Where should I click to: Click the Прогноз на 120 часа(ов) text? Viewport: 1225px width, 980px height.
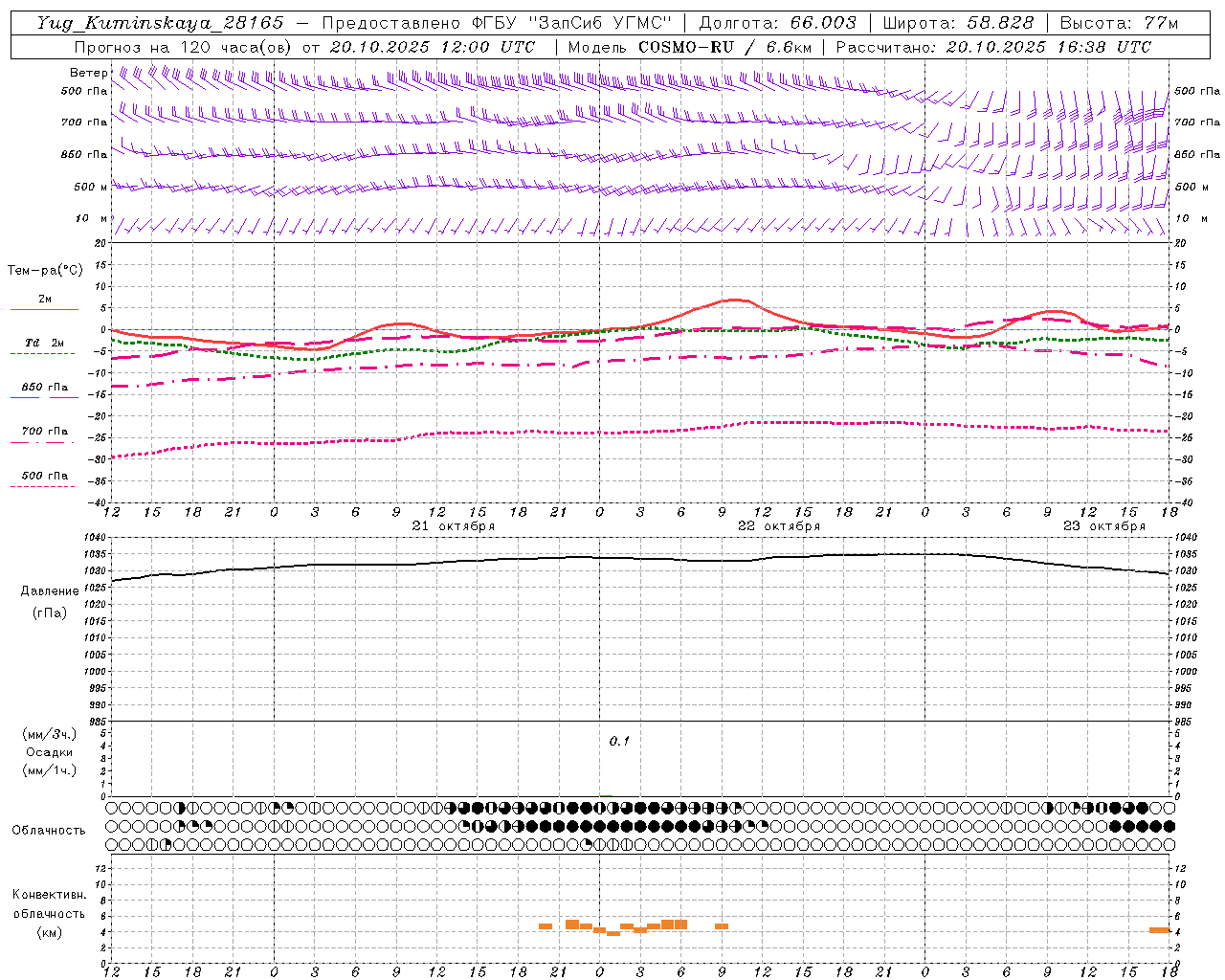184,47
